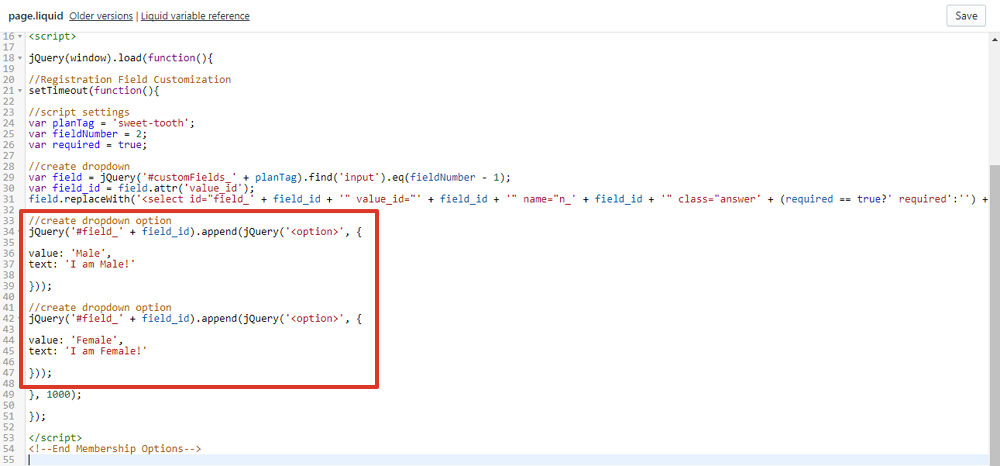1000x466 pixels.
Task: Click the '//Registration Field Customization' comment
Action: click(129, 80)
